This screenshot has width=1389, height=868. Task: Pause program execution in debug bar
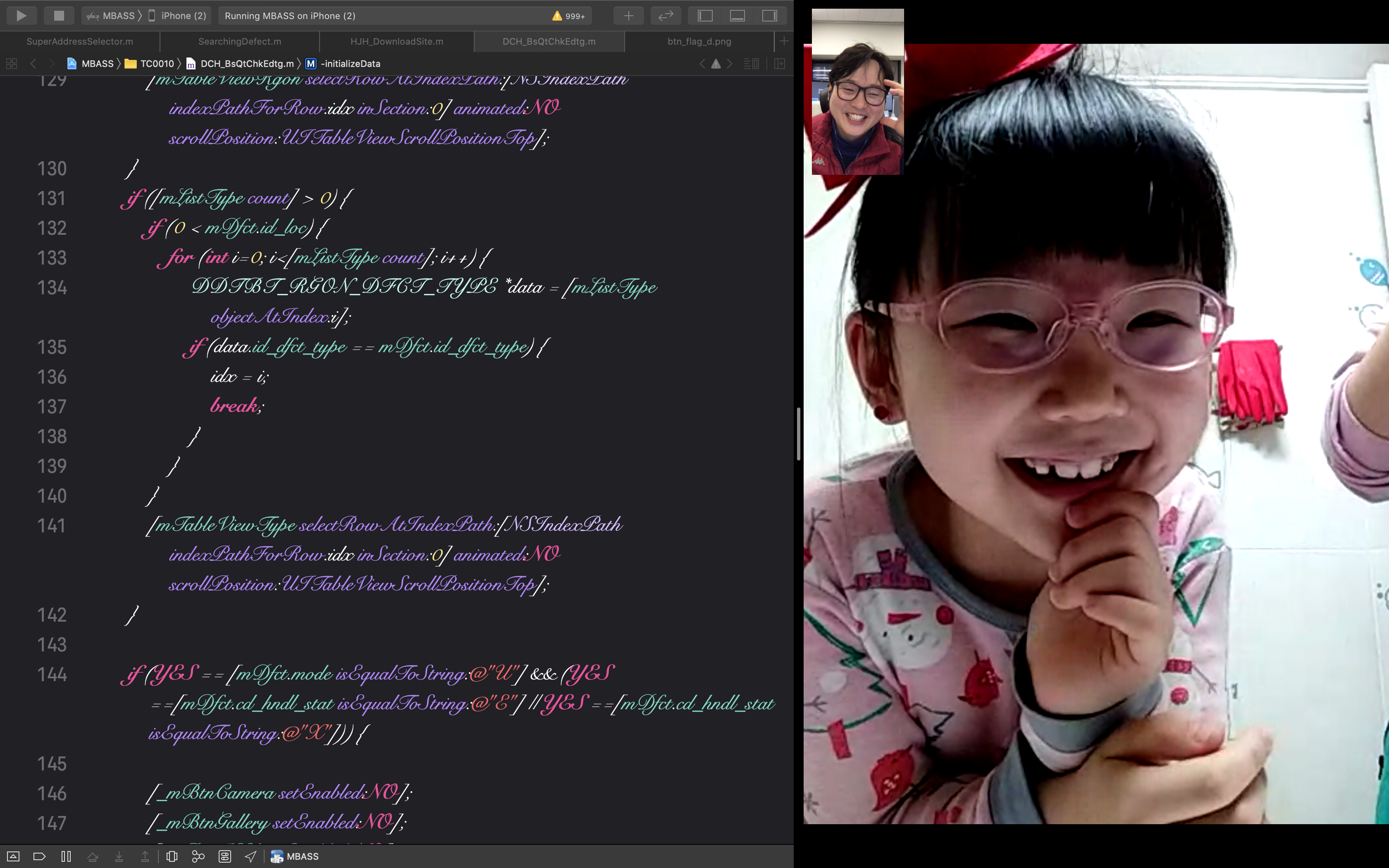click(x=66, y=856)
